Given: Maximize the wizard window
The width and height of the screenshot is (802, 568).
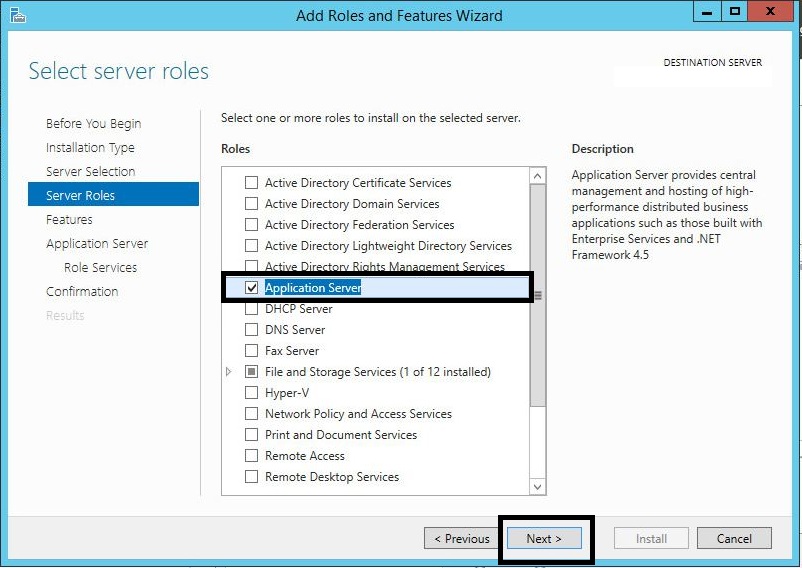Looking at the screenshot, I should click(x=735, y=13).
